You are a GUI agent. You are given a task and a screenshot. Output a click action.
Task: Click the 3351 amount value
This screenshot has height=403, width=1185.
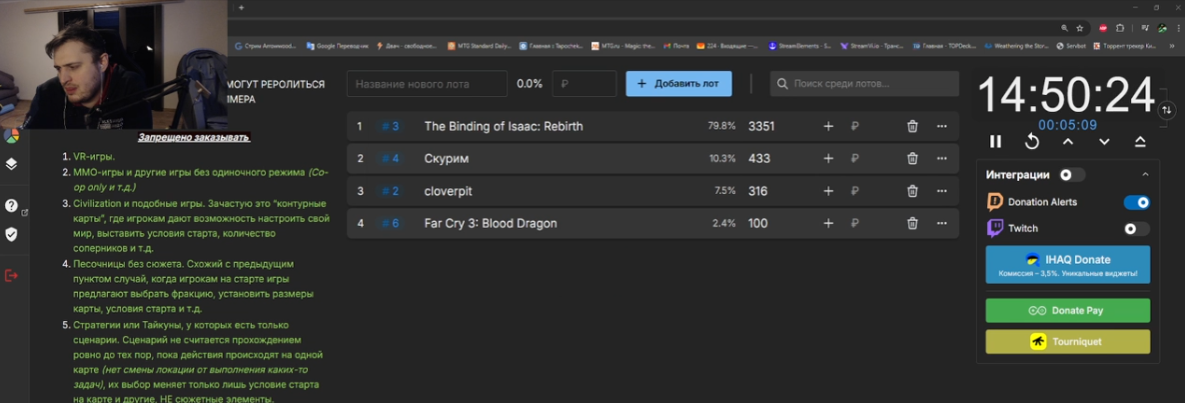click(x=762, y=126)
